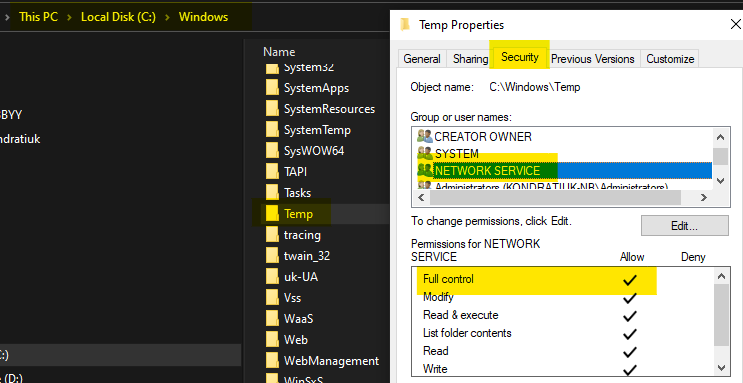Image resolution: width=743 pixels, height=383 pixels.
Task: Click the Tasks folder icon
Action: pos(272,192)
